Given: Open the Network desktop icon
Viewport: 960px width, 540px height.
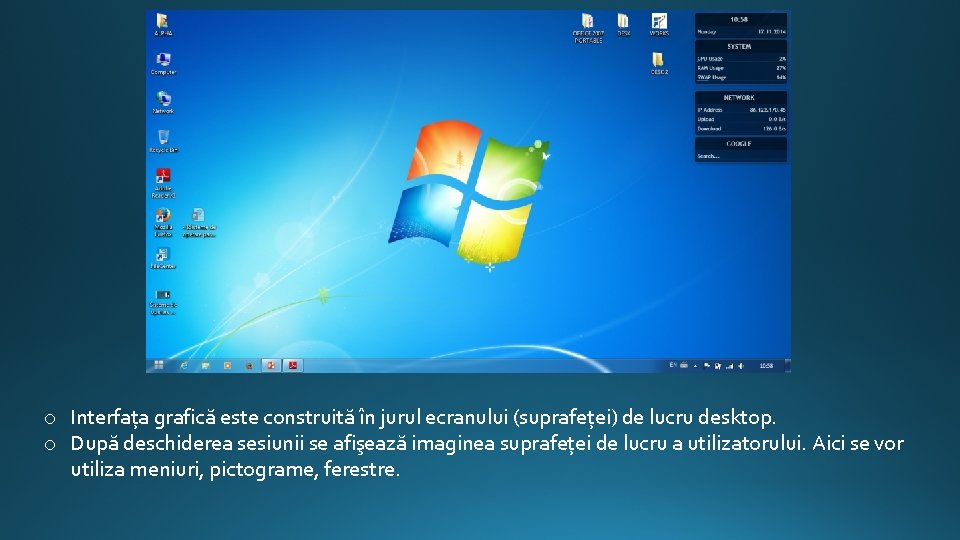Looking at the screenshot, I should [163, 102].
